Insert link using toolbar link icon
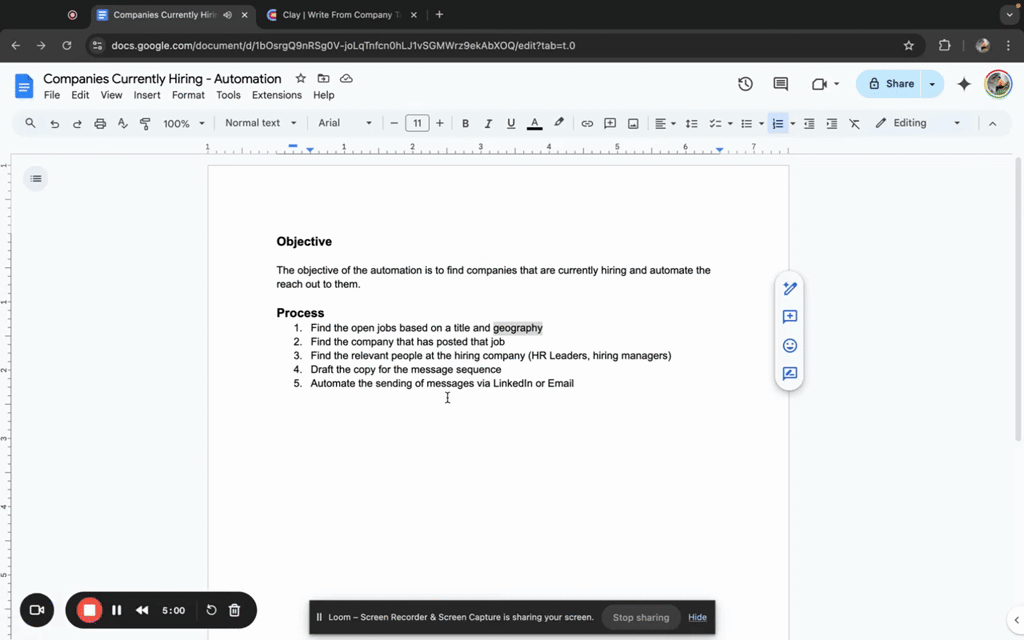Image resolution: width=1024 pixels, height=640 pixels. pyautogui.click(x=587, y=123)
